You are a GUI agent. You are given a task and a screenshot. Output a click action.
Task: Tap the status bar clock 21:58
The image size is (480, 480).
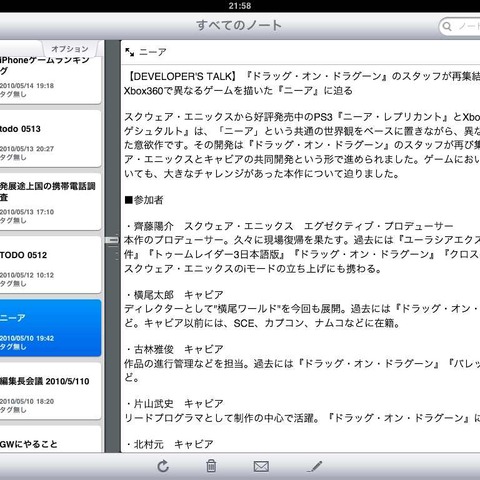coord(240,6)
